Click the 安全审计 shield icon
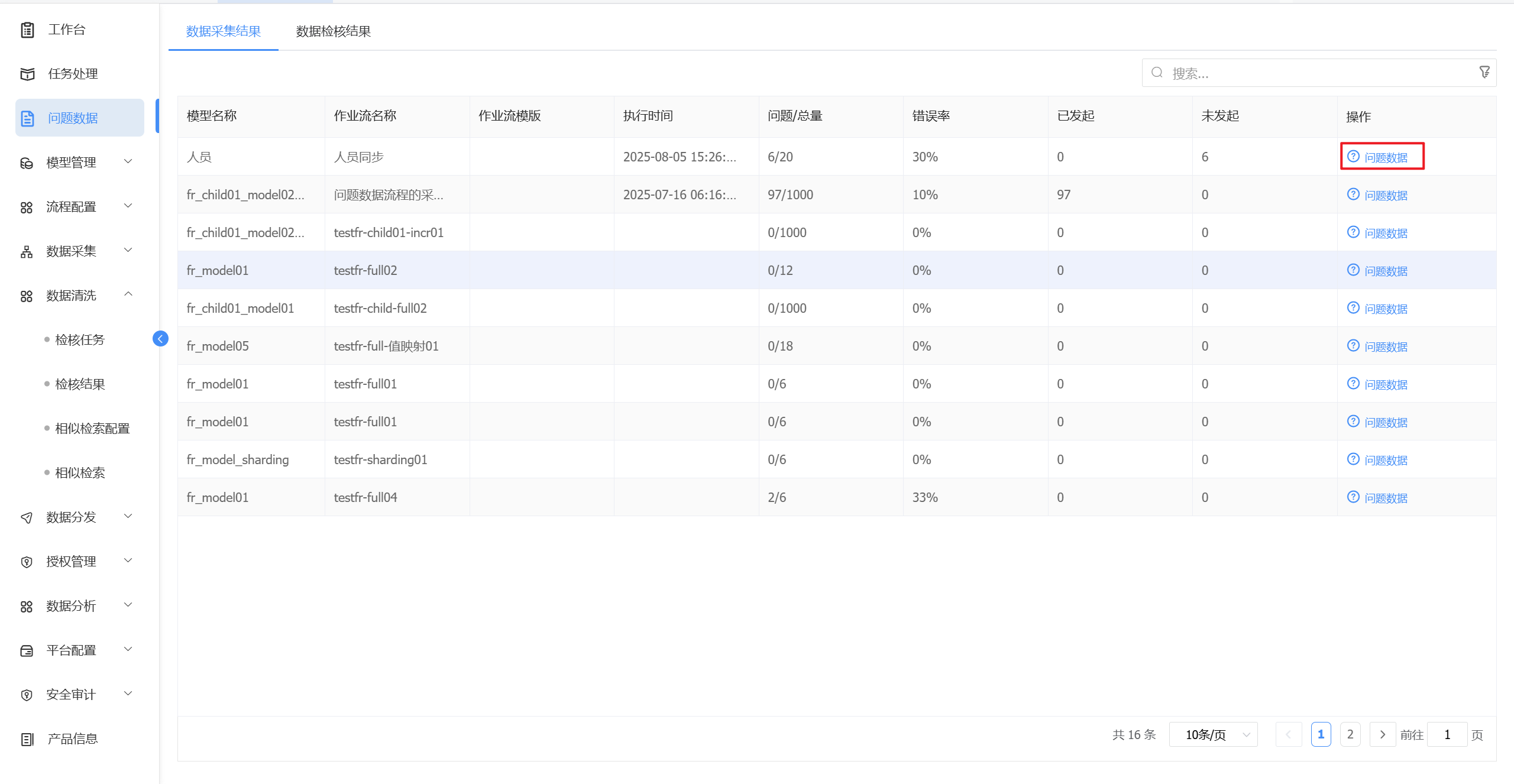The image size is (1514, 784). click(x=27, y=695)
